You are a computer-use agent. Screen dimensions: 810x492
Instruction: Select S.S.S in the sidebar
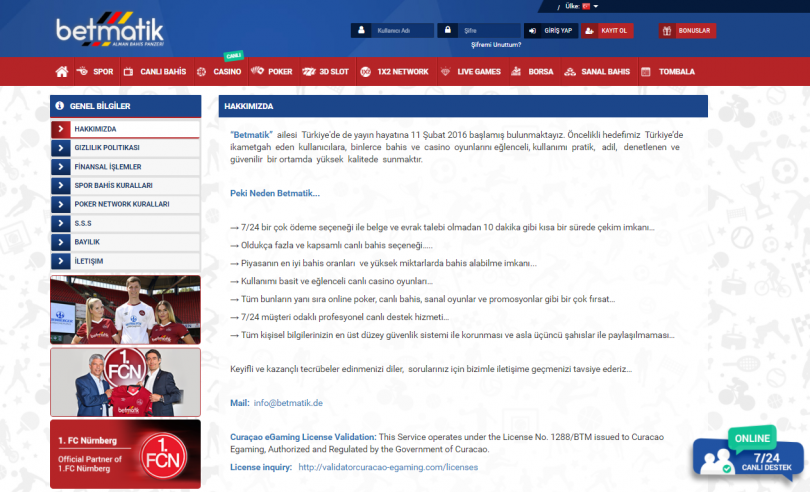coord(125,223)
